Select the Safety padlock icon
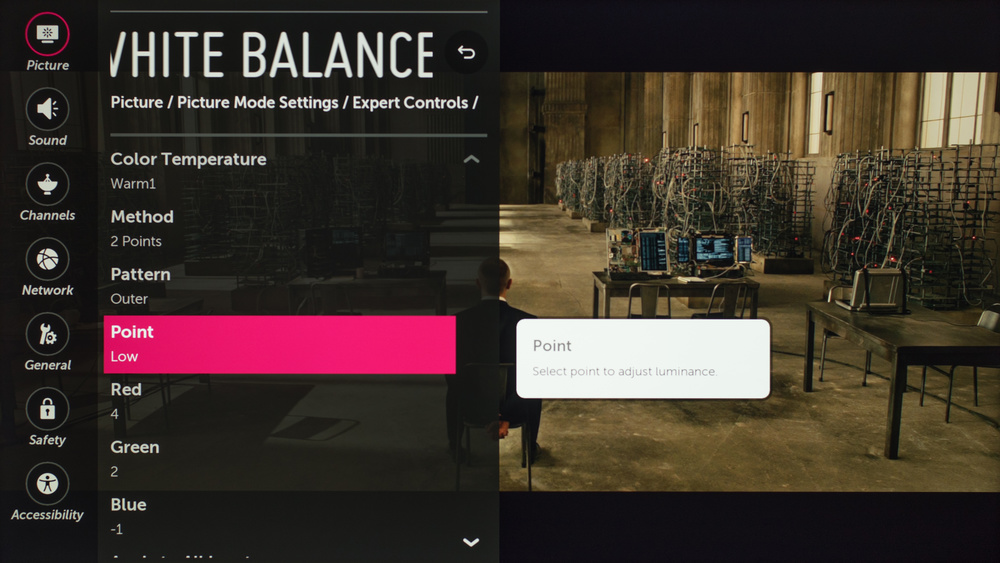This screenshot has width=1000, height=563. click(x=47, y=409)
